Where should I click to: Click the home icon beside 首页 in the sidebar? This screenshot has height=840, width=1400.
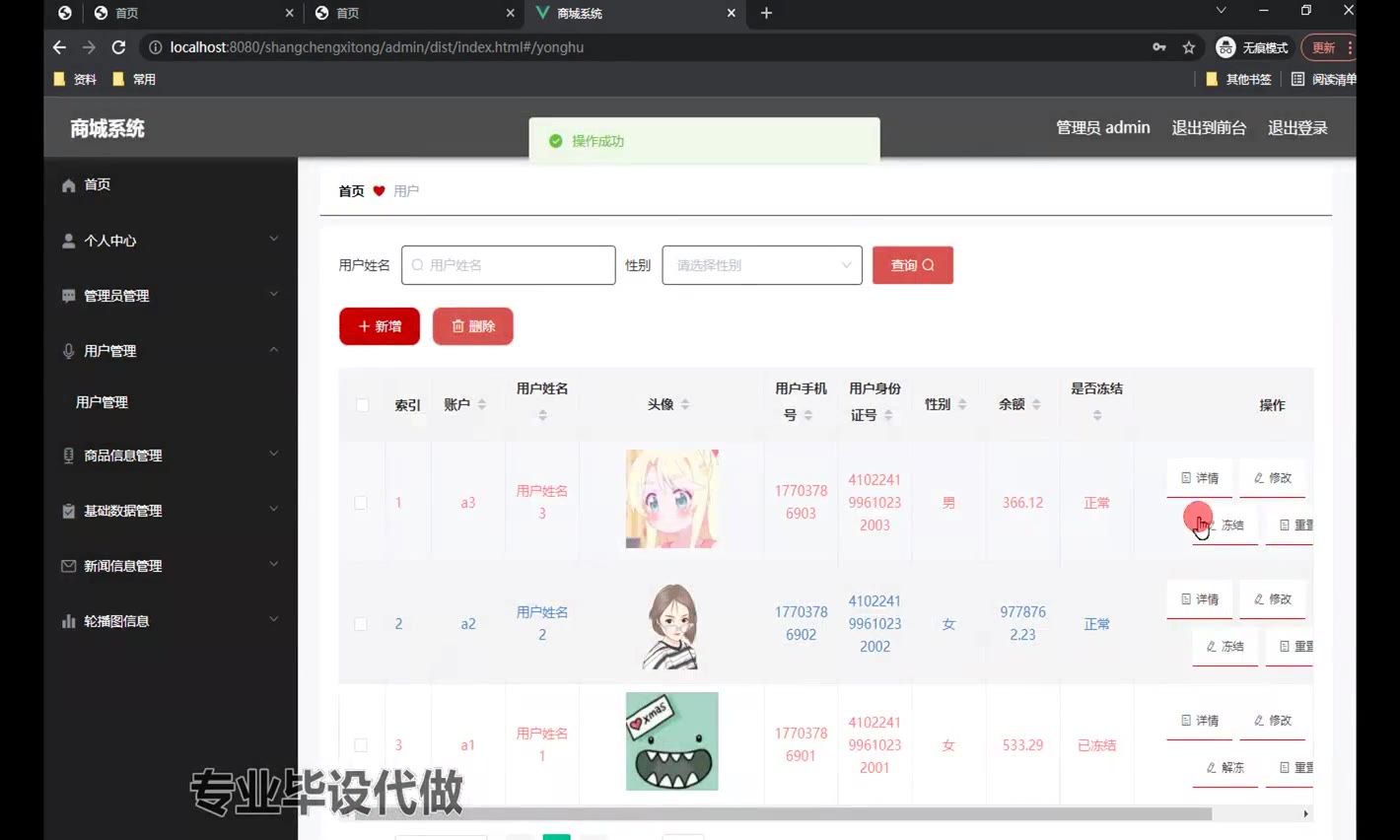click(68, 185)
